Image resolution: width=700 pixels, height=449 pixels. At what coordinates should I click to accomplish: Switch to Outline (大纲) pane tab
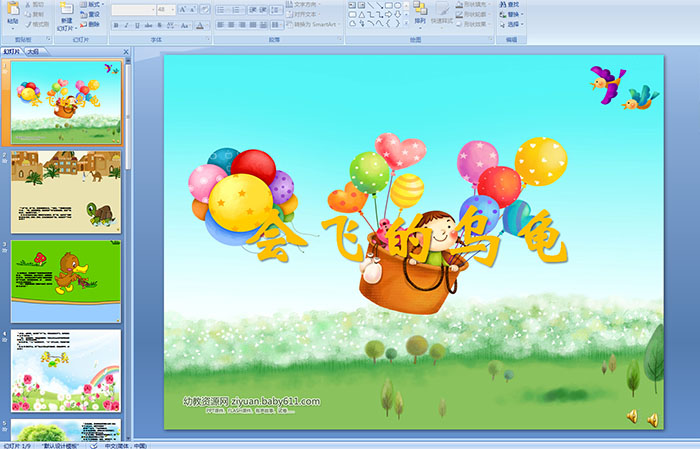tap(33, 52)
